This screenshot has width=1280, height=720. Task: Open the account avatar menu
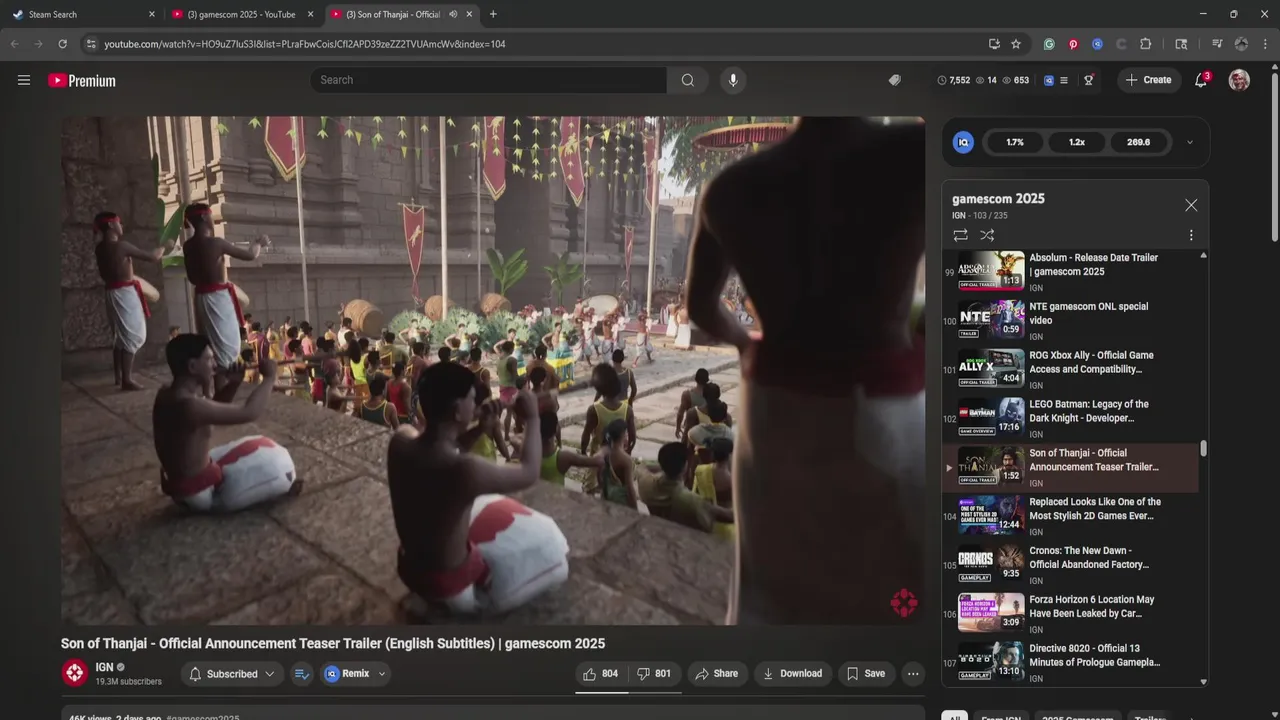pos(1239,80)
